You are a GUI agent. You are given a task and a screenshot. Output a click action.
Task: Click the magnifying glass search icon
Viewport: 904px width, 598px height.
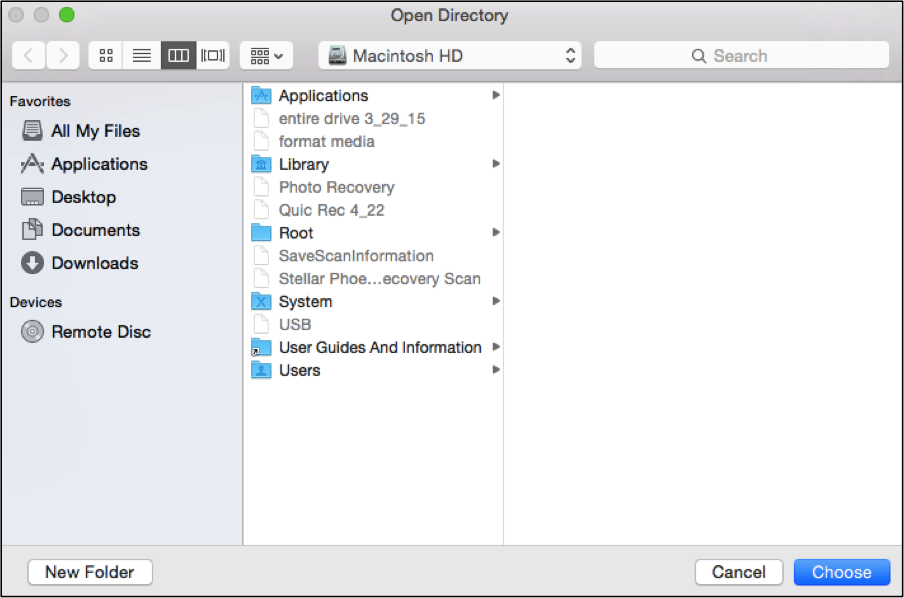click(698, 56)
